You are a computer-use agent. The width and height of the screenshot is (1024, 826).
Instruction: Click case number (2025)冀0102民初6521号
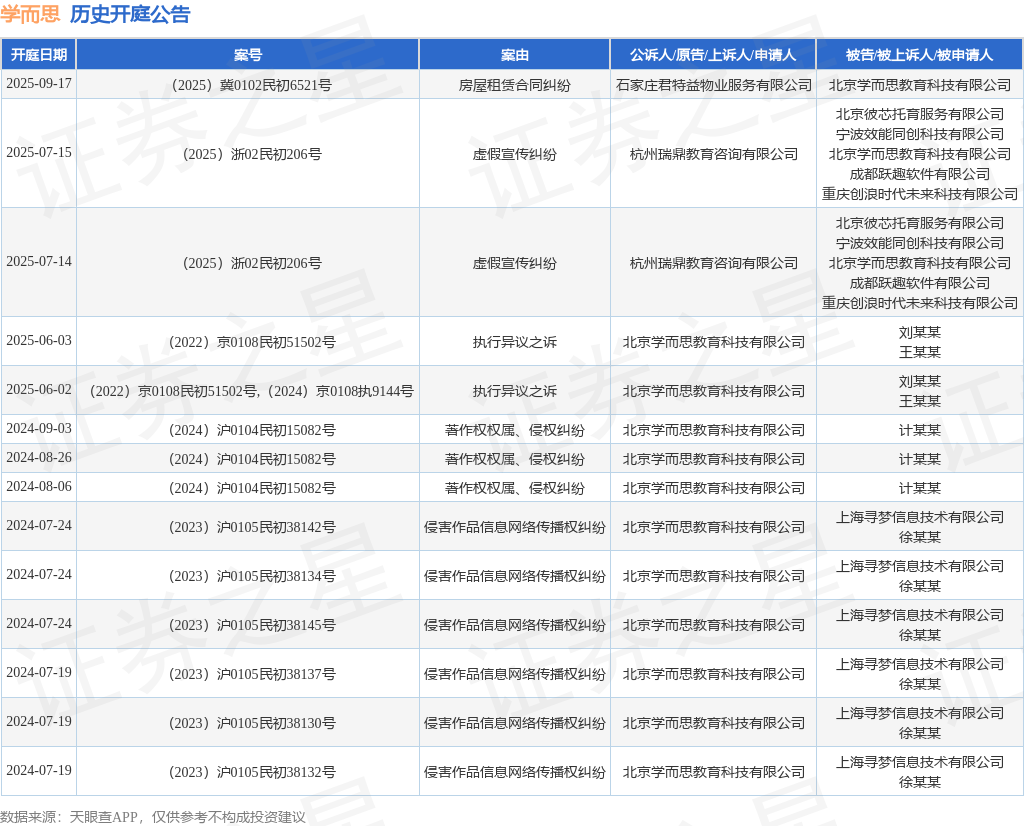[251, 85]
